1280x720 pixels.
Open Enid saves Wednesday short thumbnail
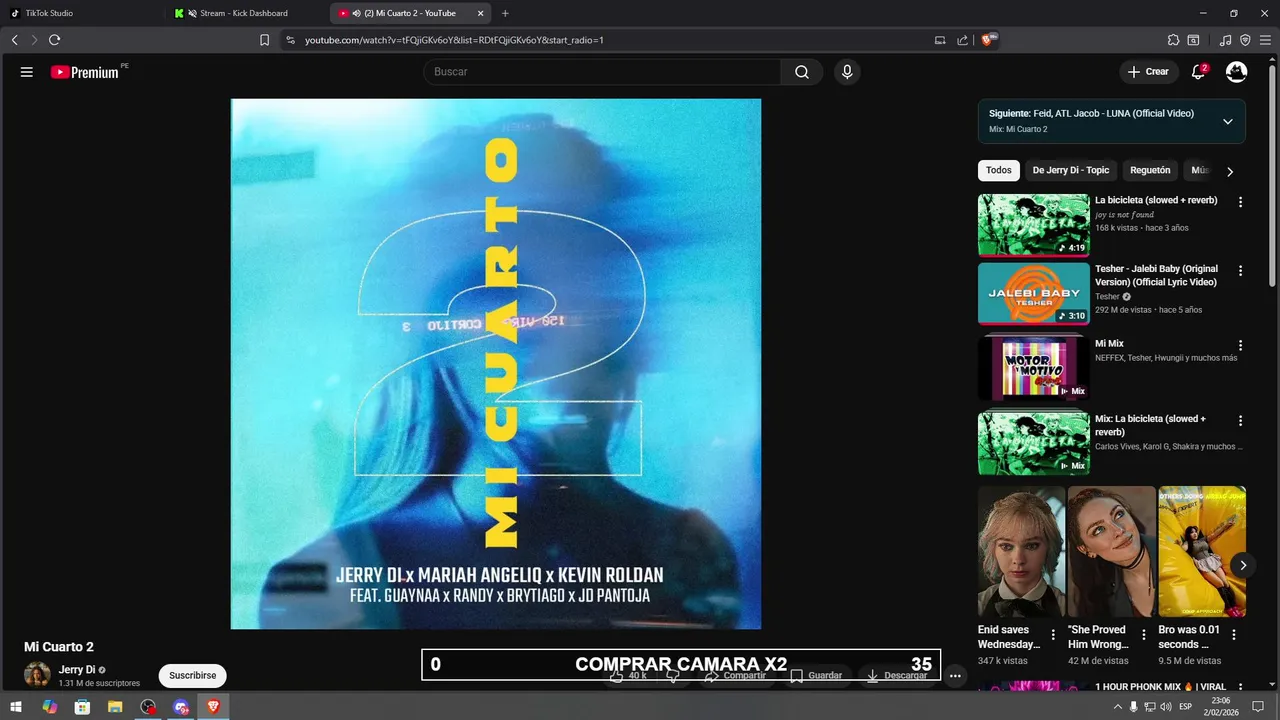coord(1021,552)
